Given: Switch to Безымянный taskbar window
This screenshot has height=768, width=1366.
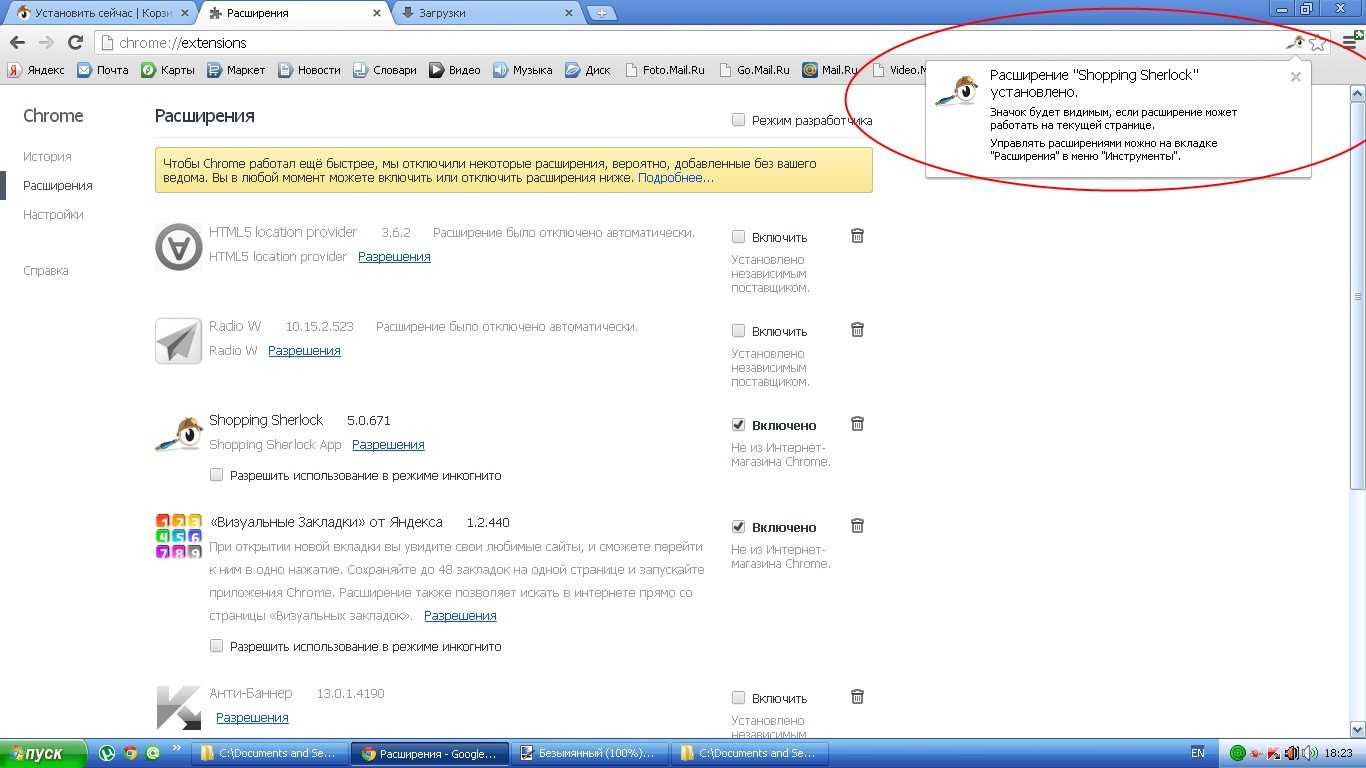Looking at the screenshot, I should (x=589, y=754).
